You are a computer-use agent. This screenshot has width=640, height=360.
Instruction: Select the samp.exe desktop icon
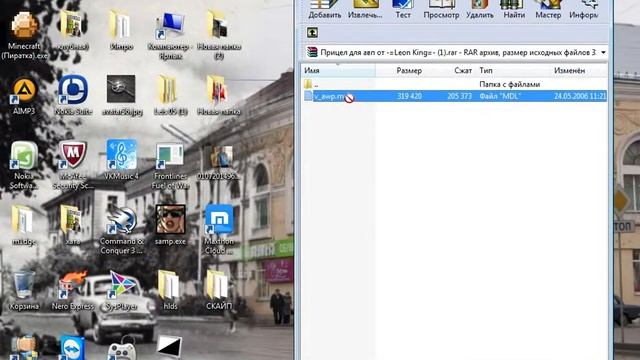170,224
